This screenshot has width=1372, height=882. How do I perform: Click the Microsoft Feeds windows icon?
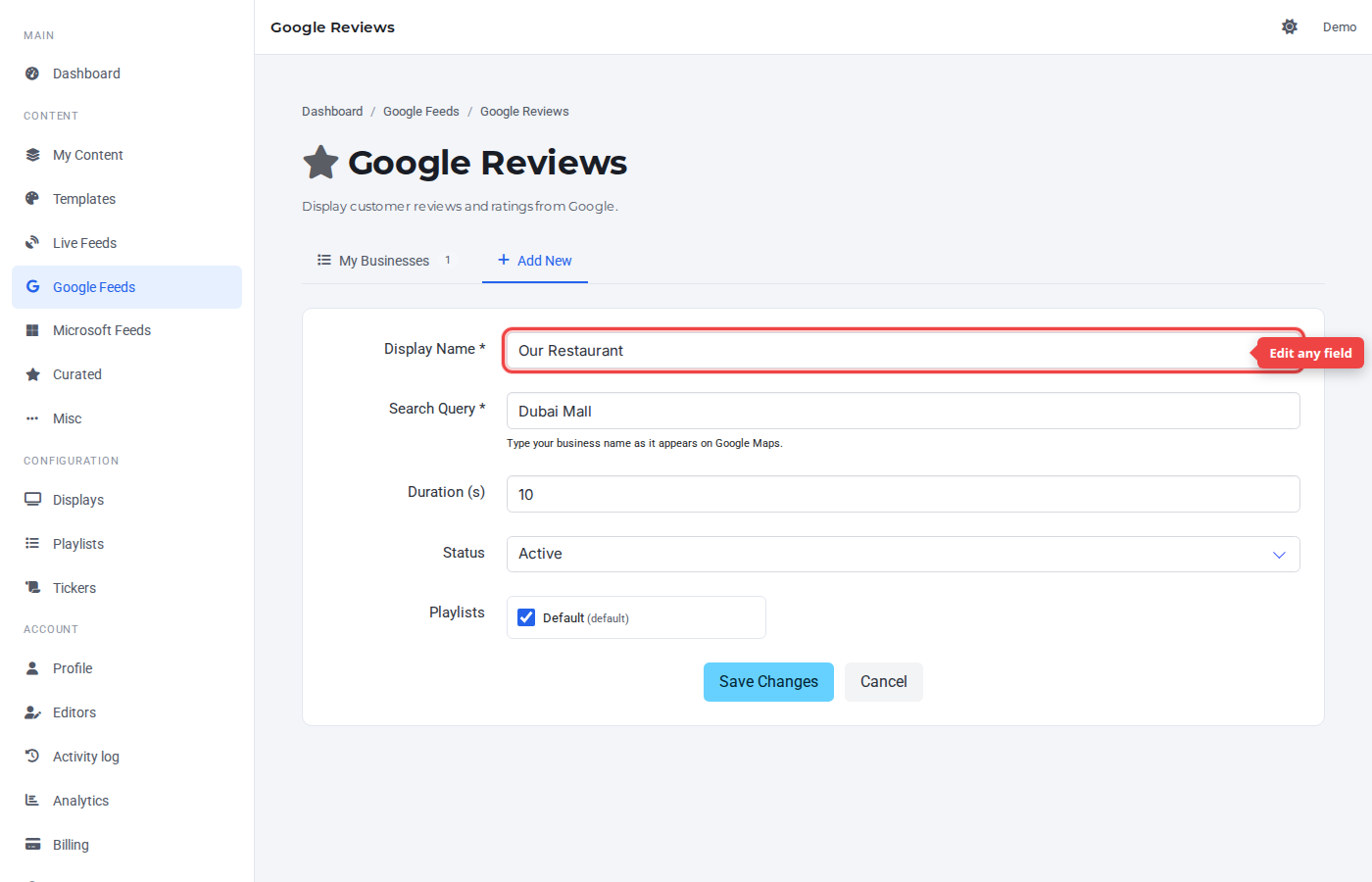point(32,330)
